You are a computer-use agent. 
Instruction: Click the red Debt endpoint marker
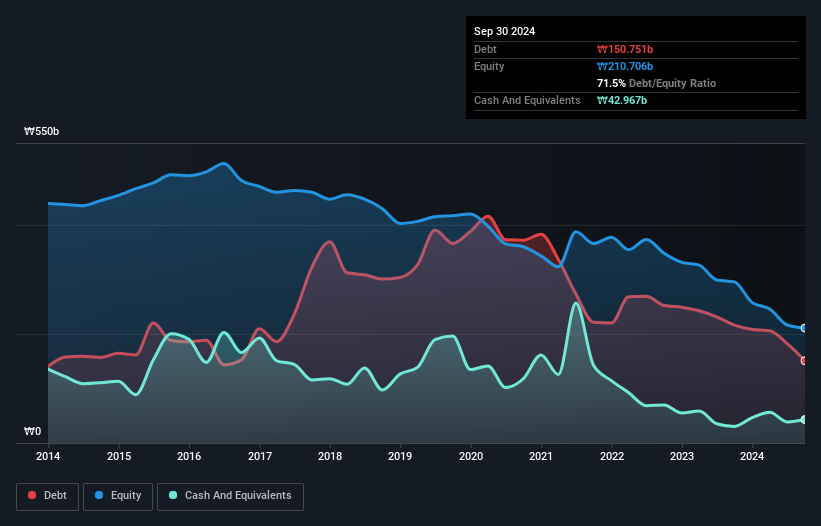[x=804, y=361]
